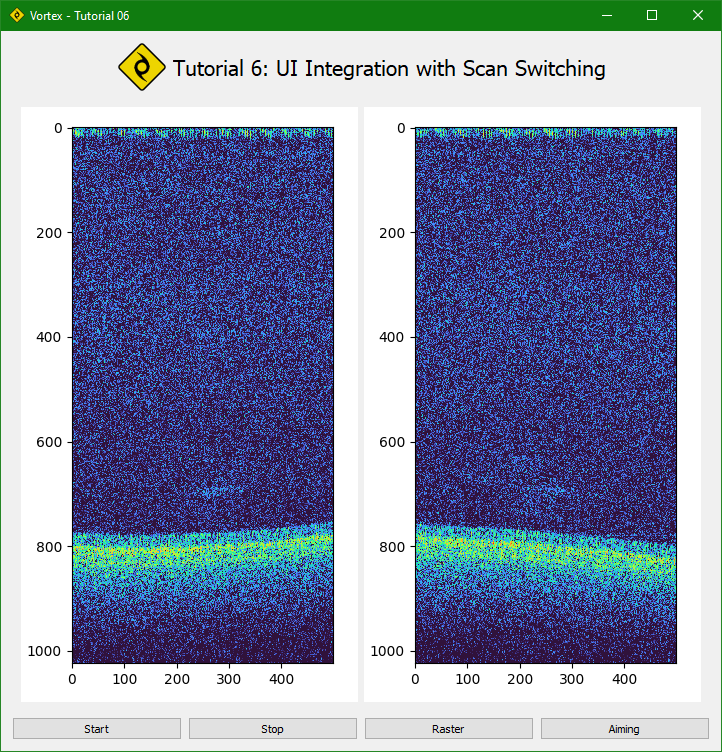This screenshot has height=752, width=722.
Task: Click the left plot's x-axis 400 label
Action: tap(280, 679)
